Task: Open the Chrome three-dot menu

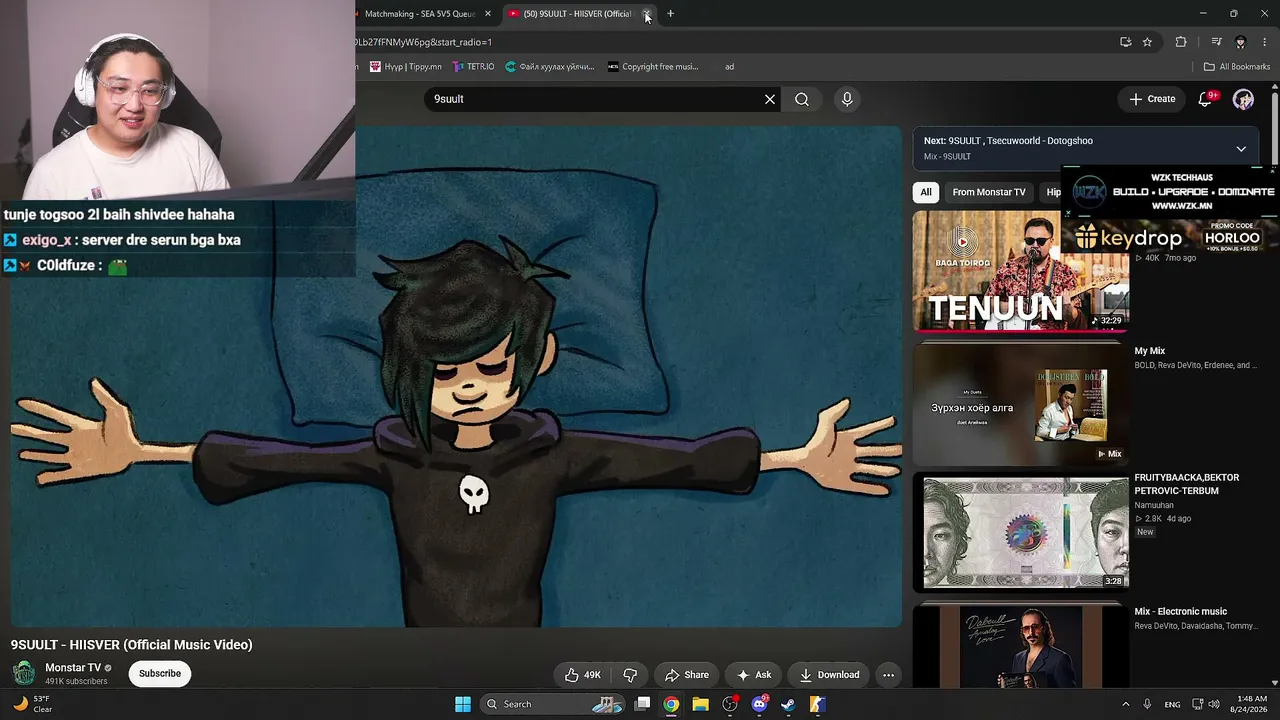Action: click(1265, 42)
